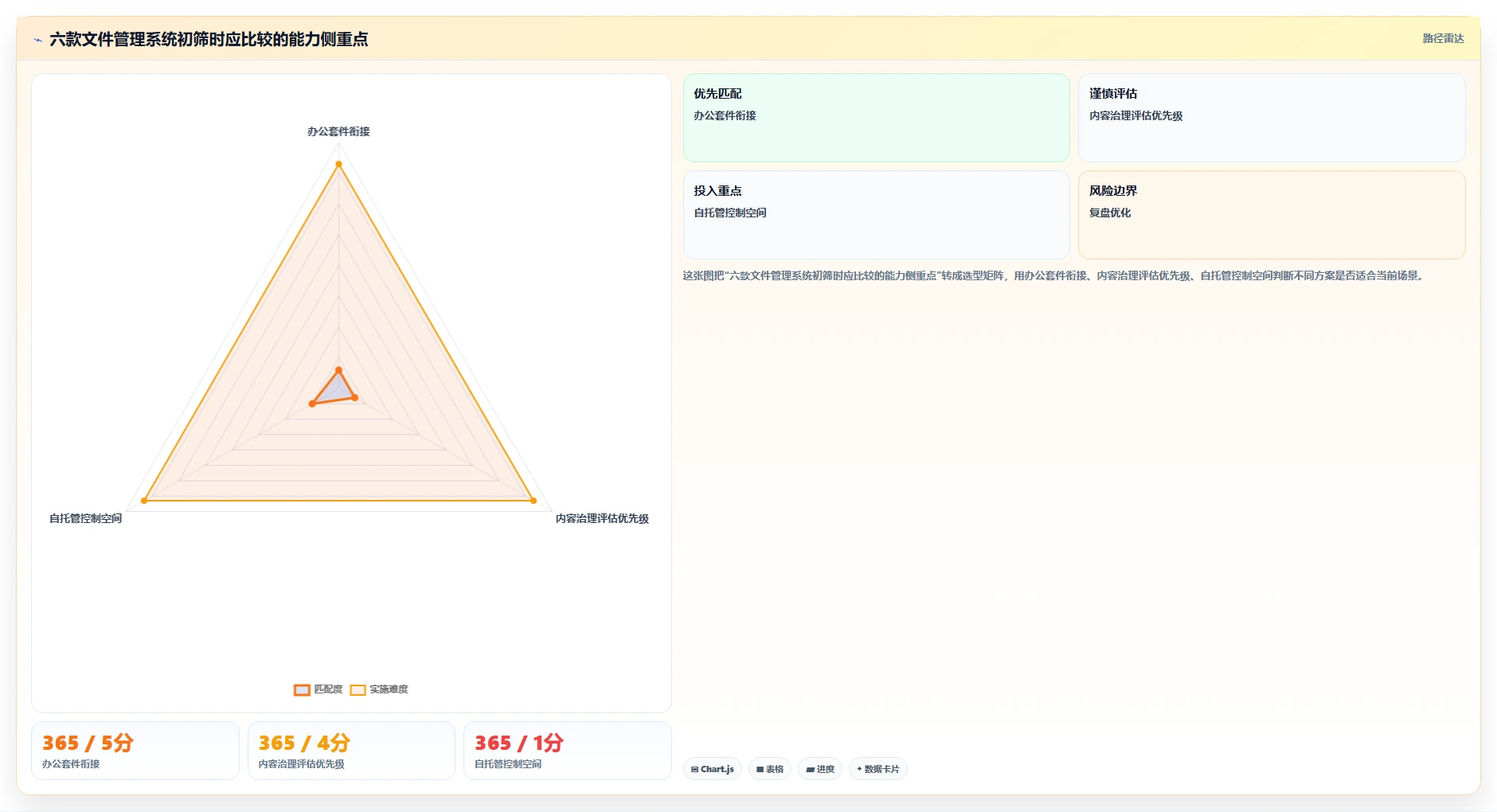
Task: Click the small icon left of the page title
Action: coord(37,40)
